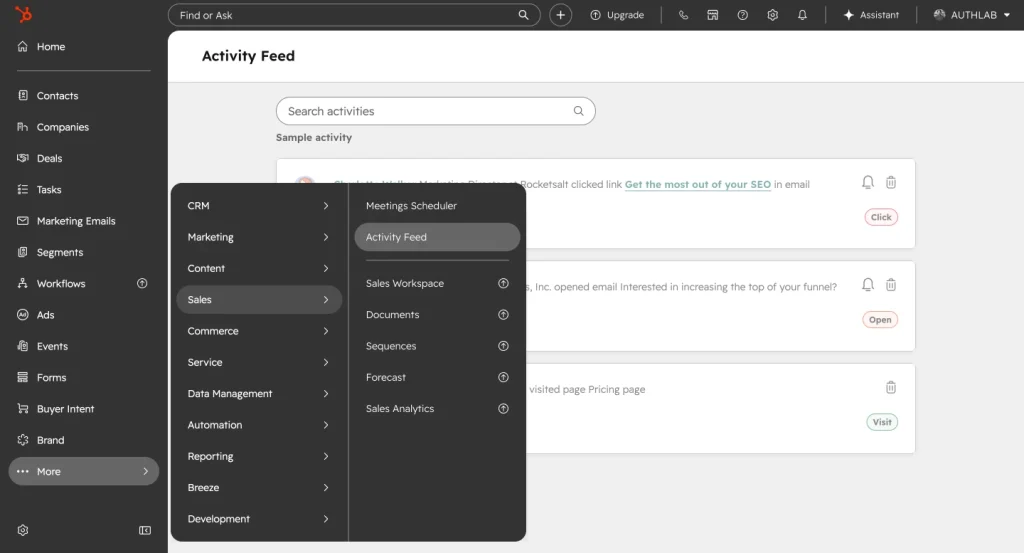Open Sales Analytics menu item
Screen dimensions: 1024x553
437,409
